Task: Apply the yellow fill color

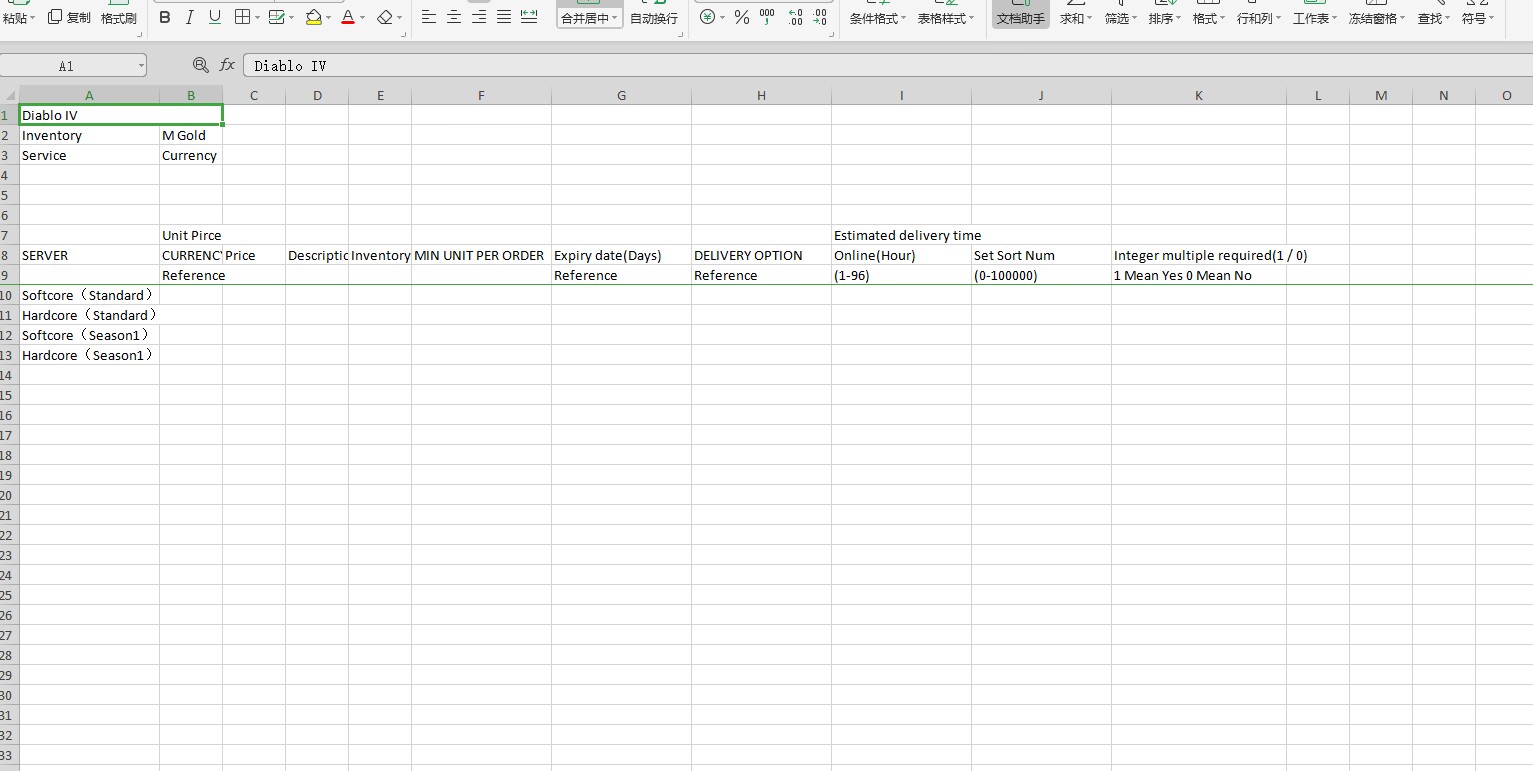Action: point(313,17)
